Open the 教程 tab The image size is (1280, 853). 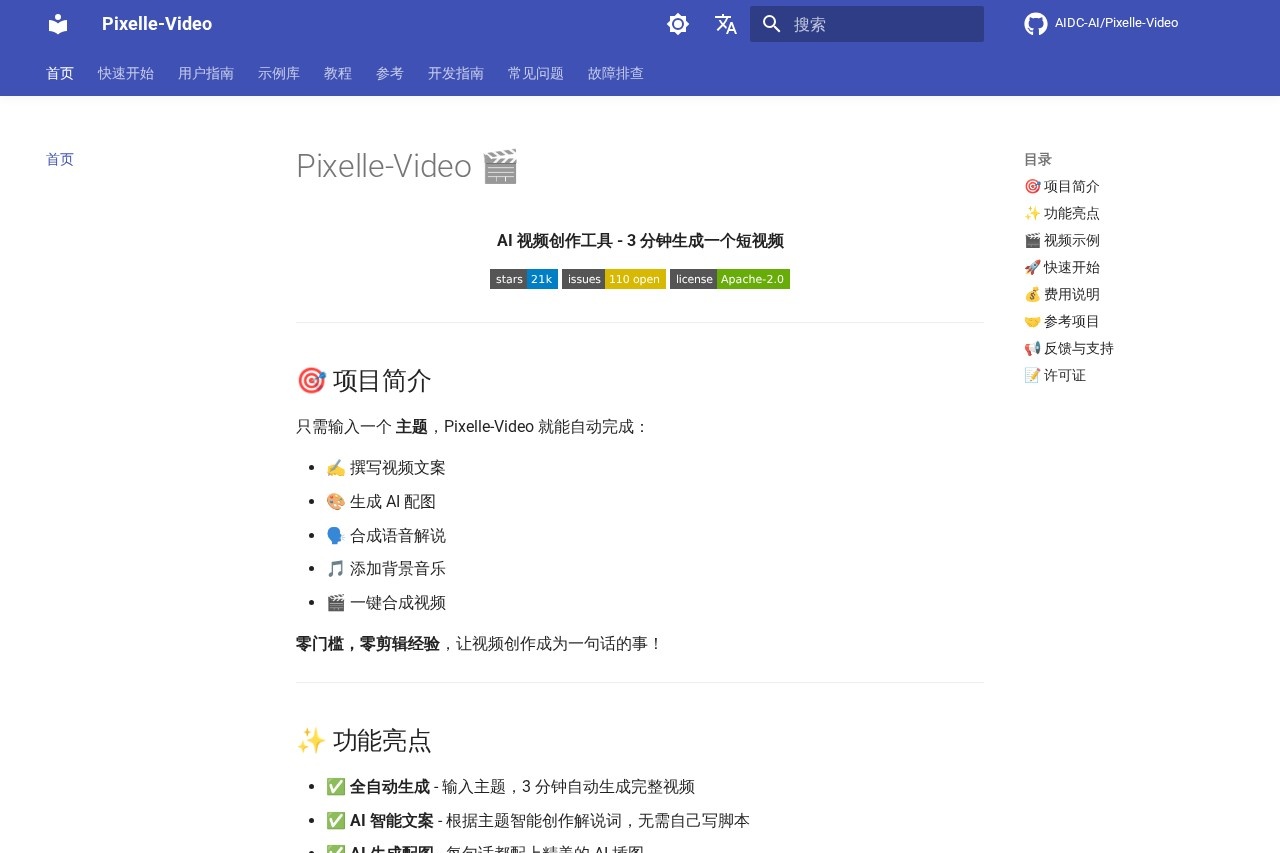[338, 73]
